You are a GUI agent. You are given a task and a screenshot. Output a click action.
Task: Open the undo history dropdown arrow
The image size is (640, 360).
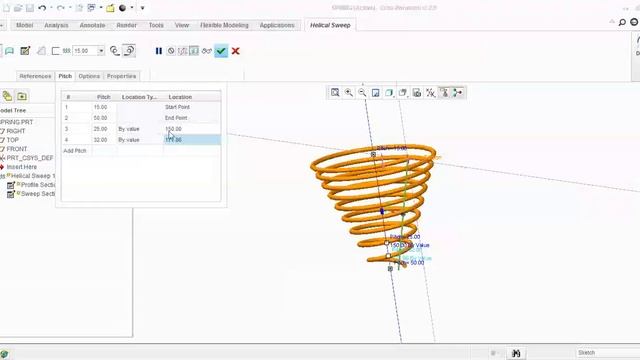pyautogui.click(x=51, y=8)
